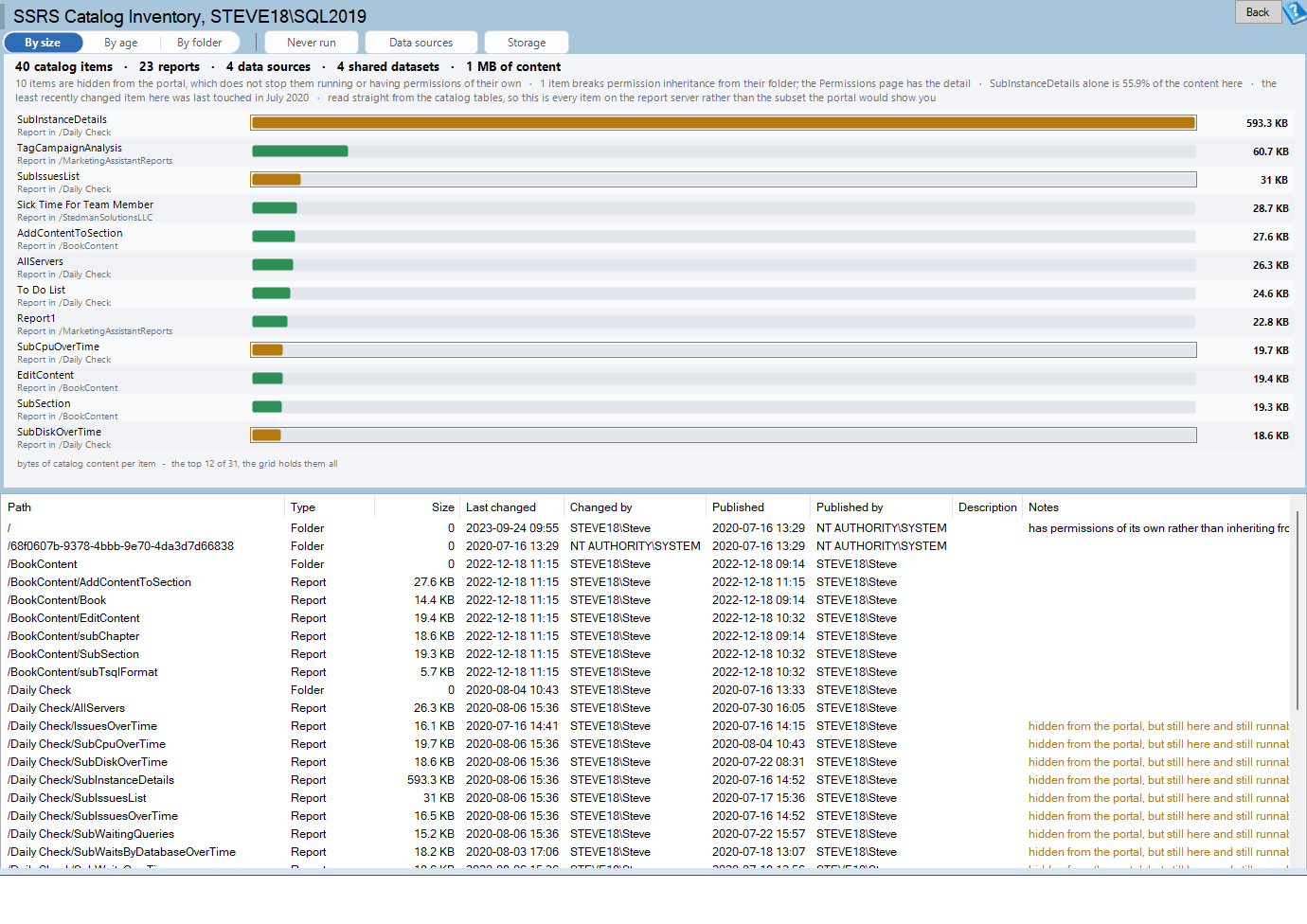Switch to the By age view
This screenshot has height=924, width=1307.
click(120, 43)
